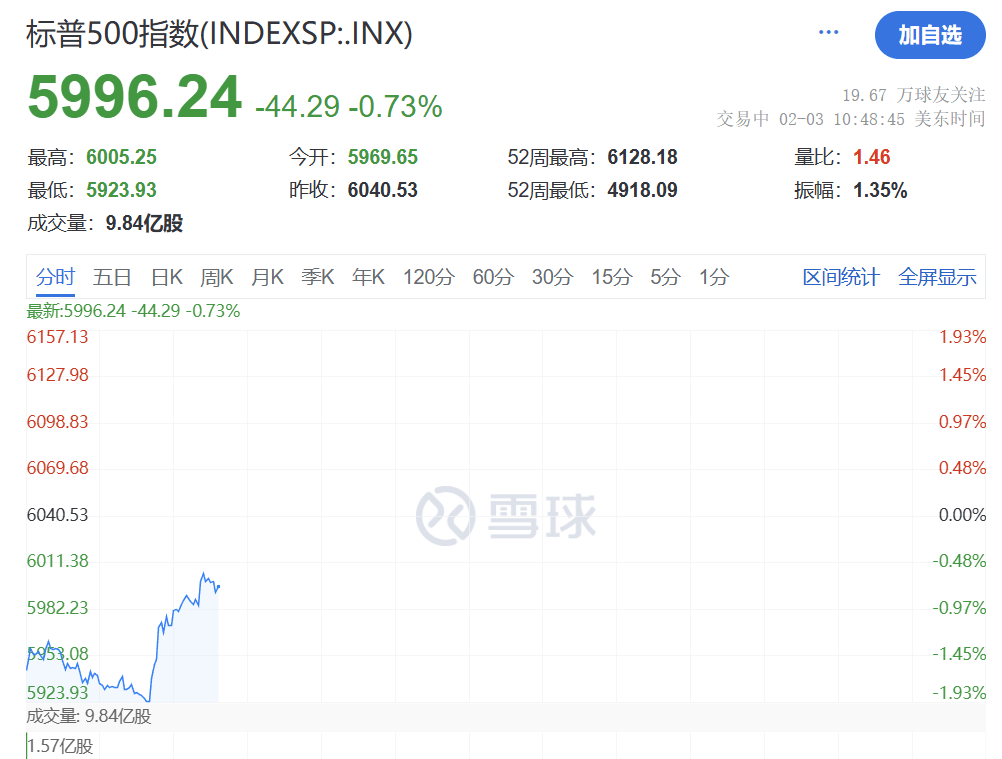The image size is (1002, 759).
Task: Click 全屏显示 to show fullscreen chart
Action: coord(937,277)
